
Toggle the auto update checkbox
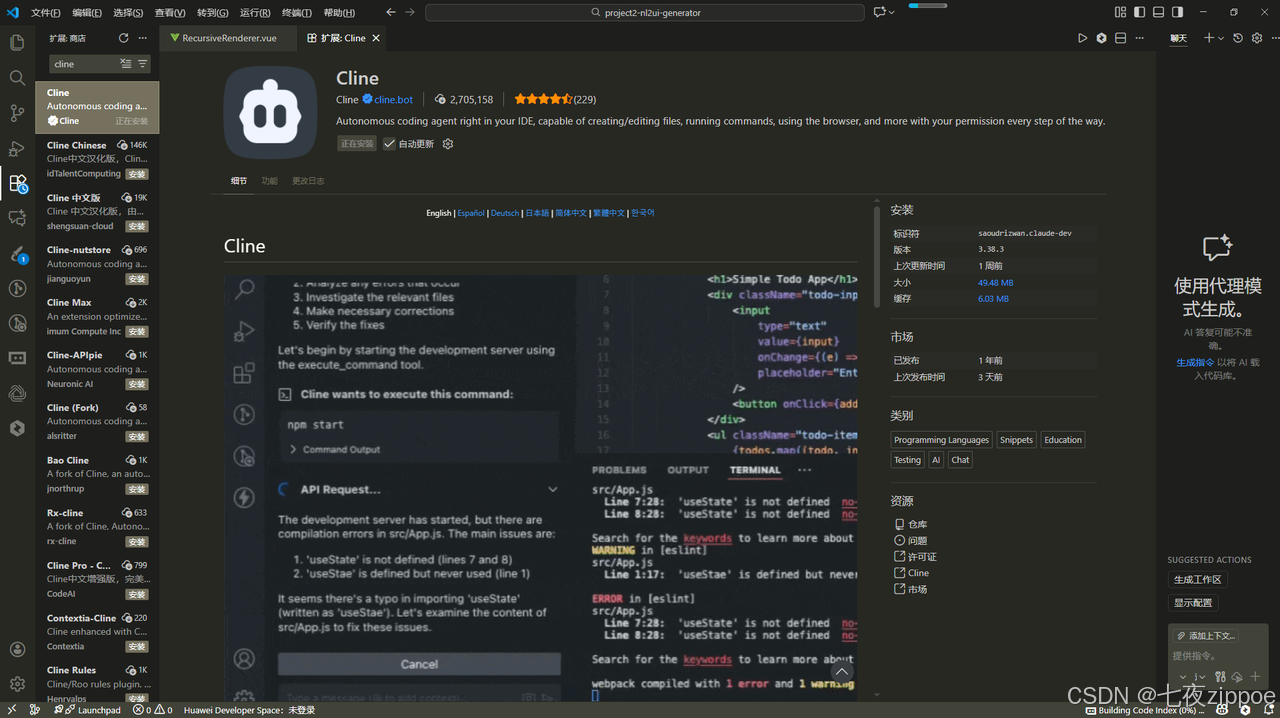[x=390, y=144]
